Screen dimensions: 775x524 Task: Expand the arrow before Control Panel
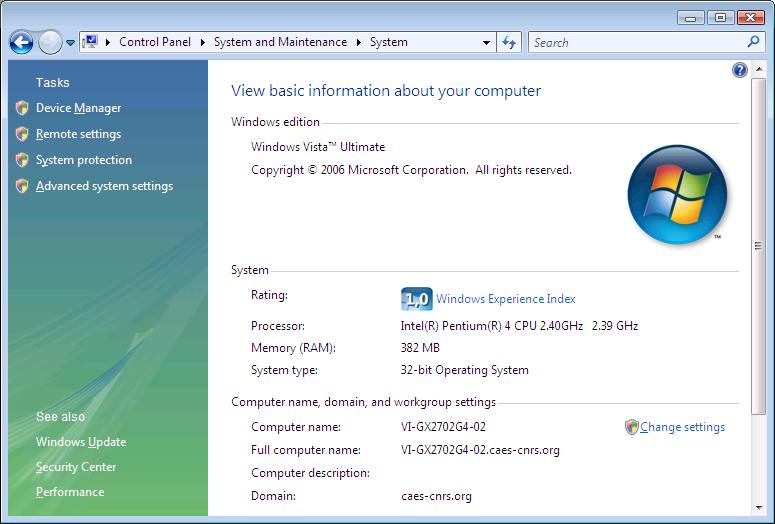point(107,43)
